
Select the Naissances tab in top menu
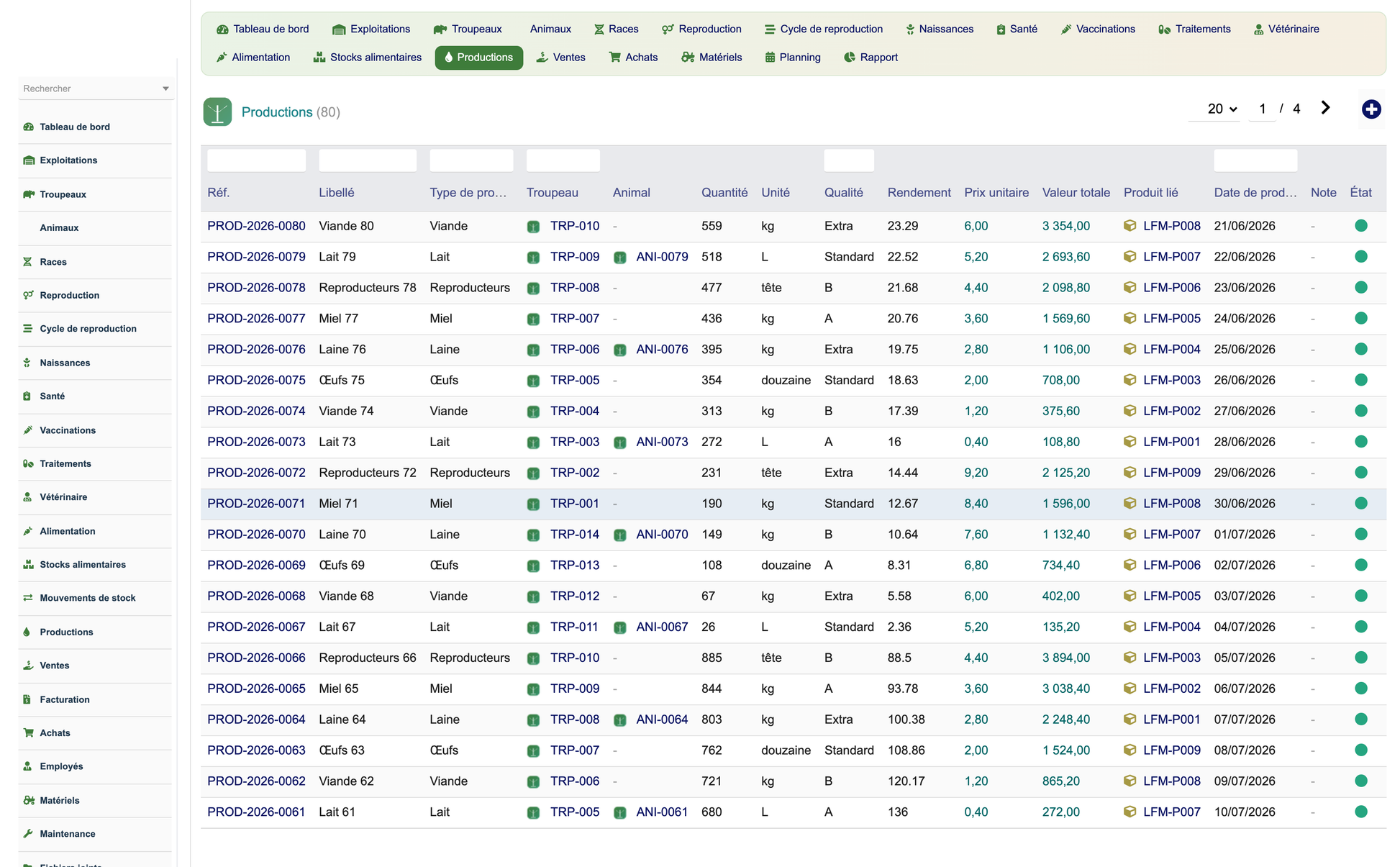pos(939,29)
